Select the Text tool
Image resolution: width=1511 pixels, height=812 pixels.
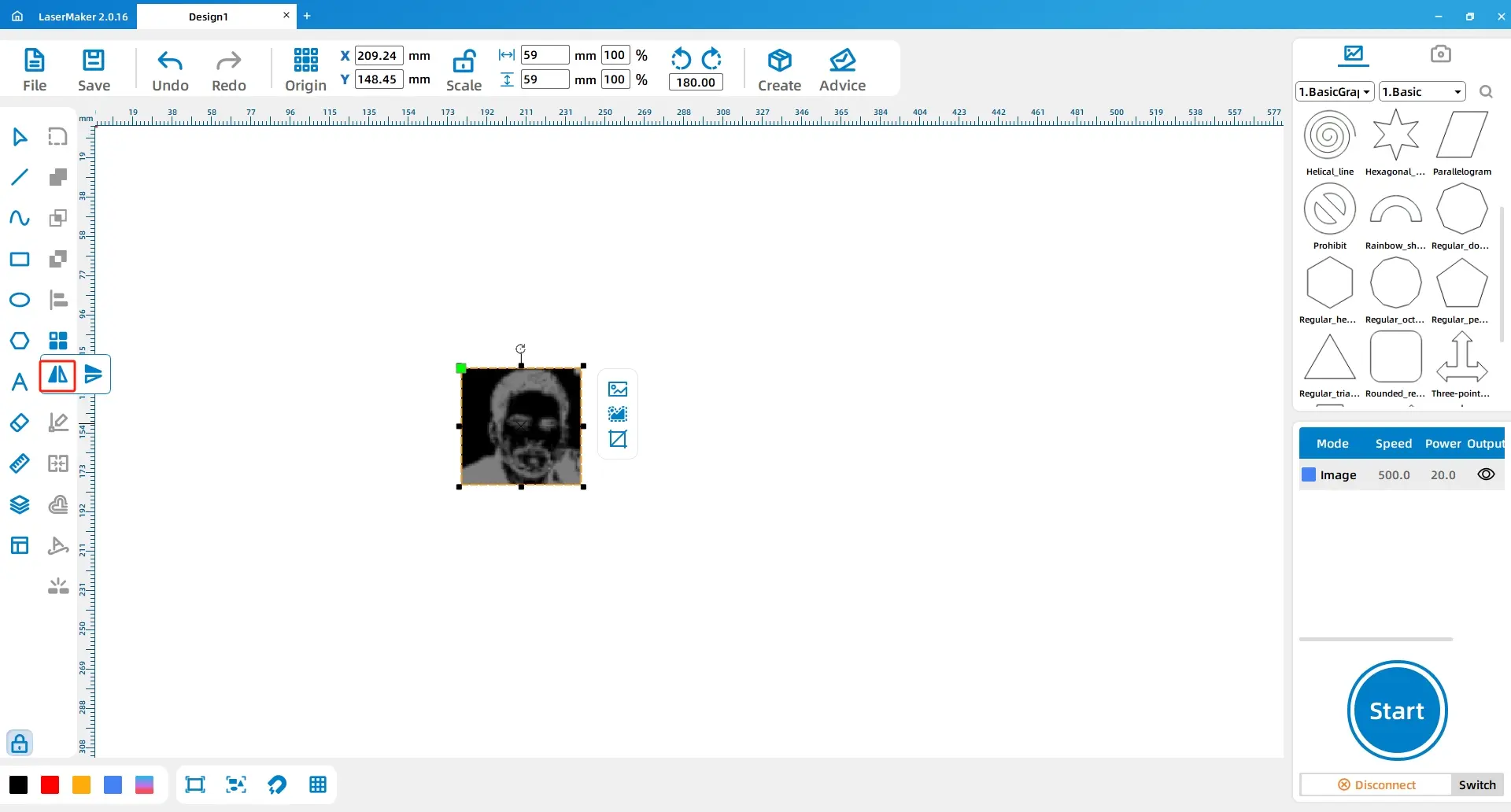tap(20, 382)
